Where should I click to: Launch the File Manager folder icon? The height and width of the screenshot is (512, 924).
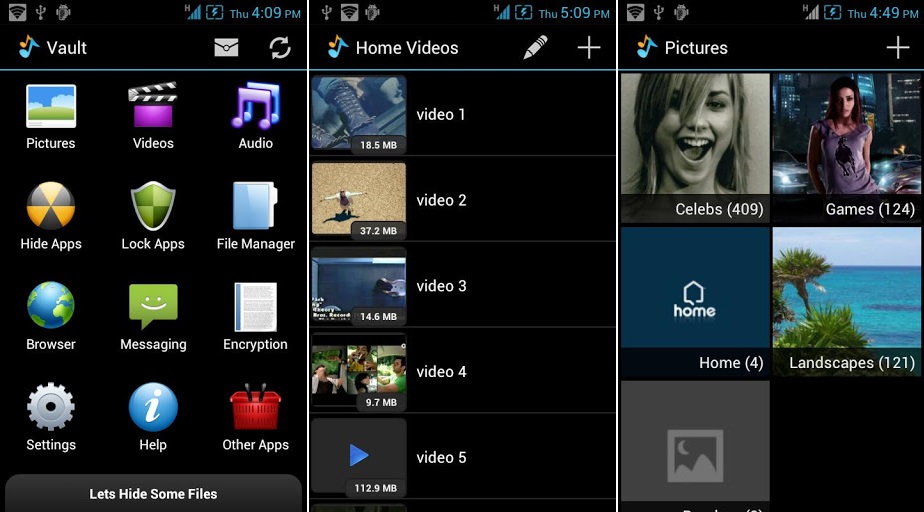255,205
